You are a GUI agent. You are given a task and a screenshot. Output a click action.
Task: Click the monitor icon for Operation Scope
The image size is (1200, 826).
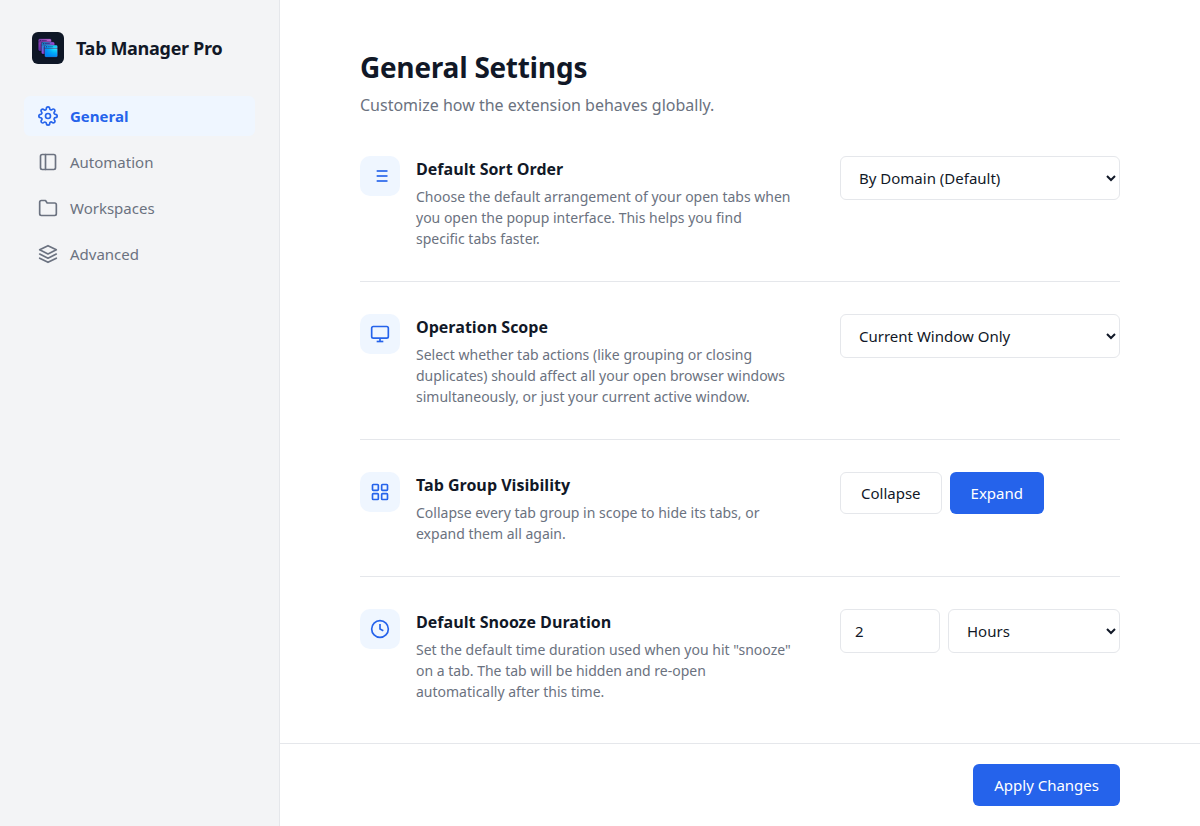coord(380,334)
